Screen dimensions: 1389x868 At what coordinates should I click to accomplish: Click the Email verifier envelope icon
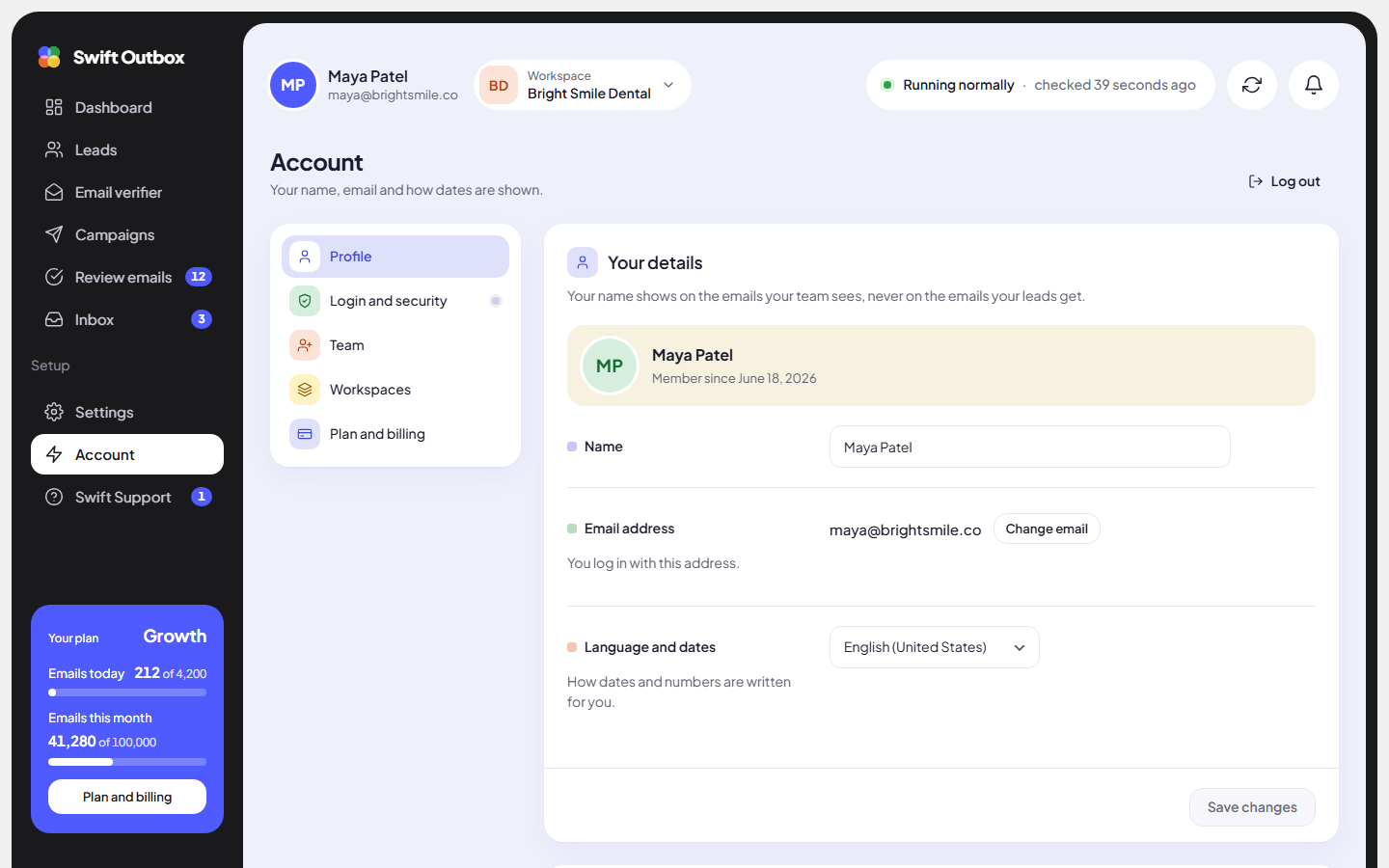(54, 192)
